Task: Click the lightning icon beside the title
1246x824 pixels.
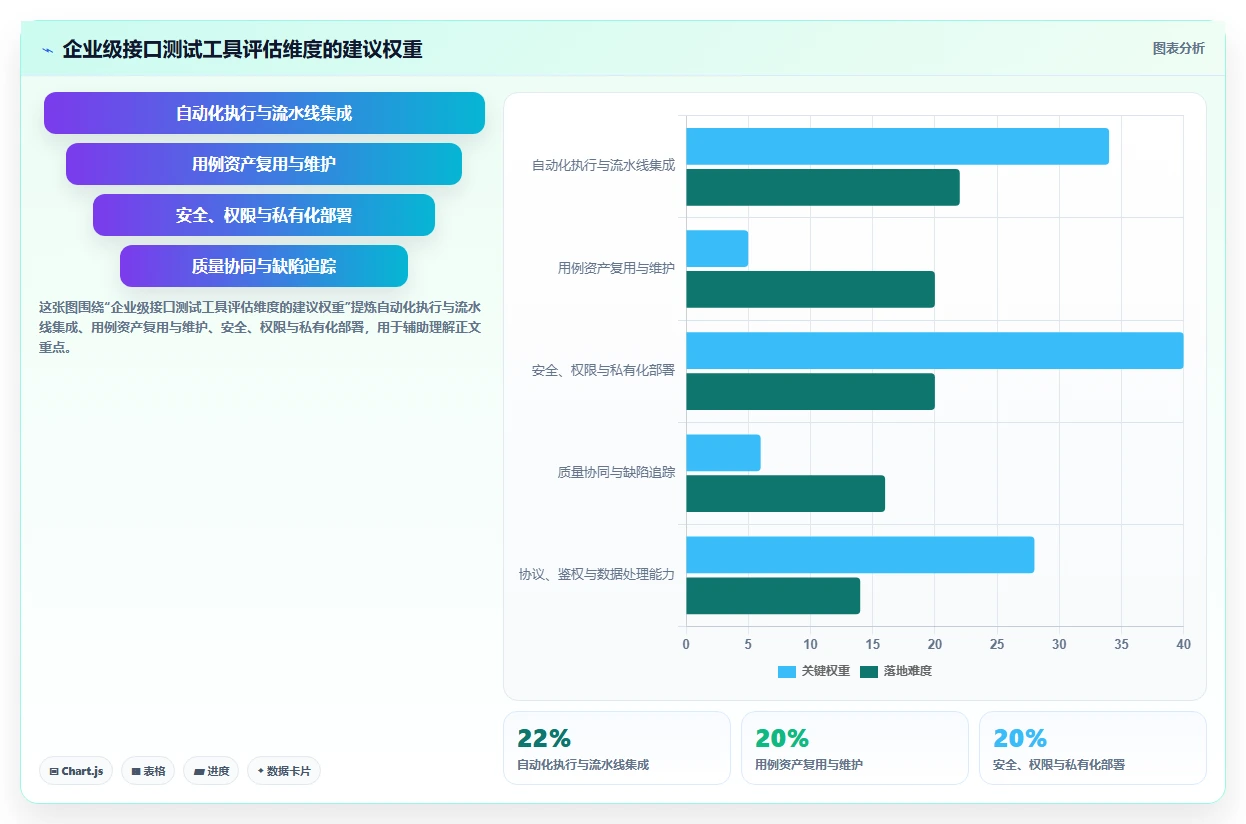Action: point(47,49)
